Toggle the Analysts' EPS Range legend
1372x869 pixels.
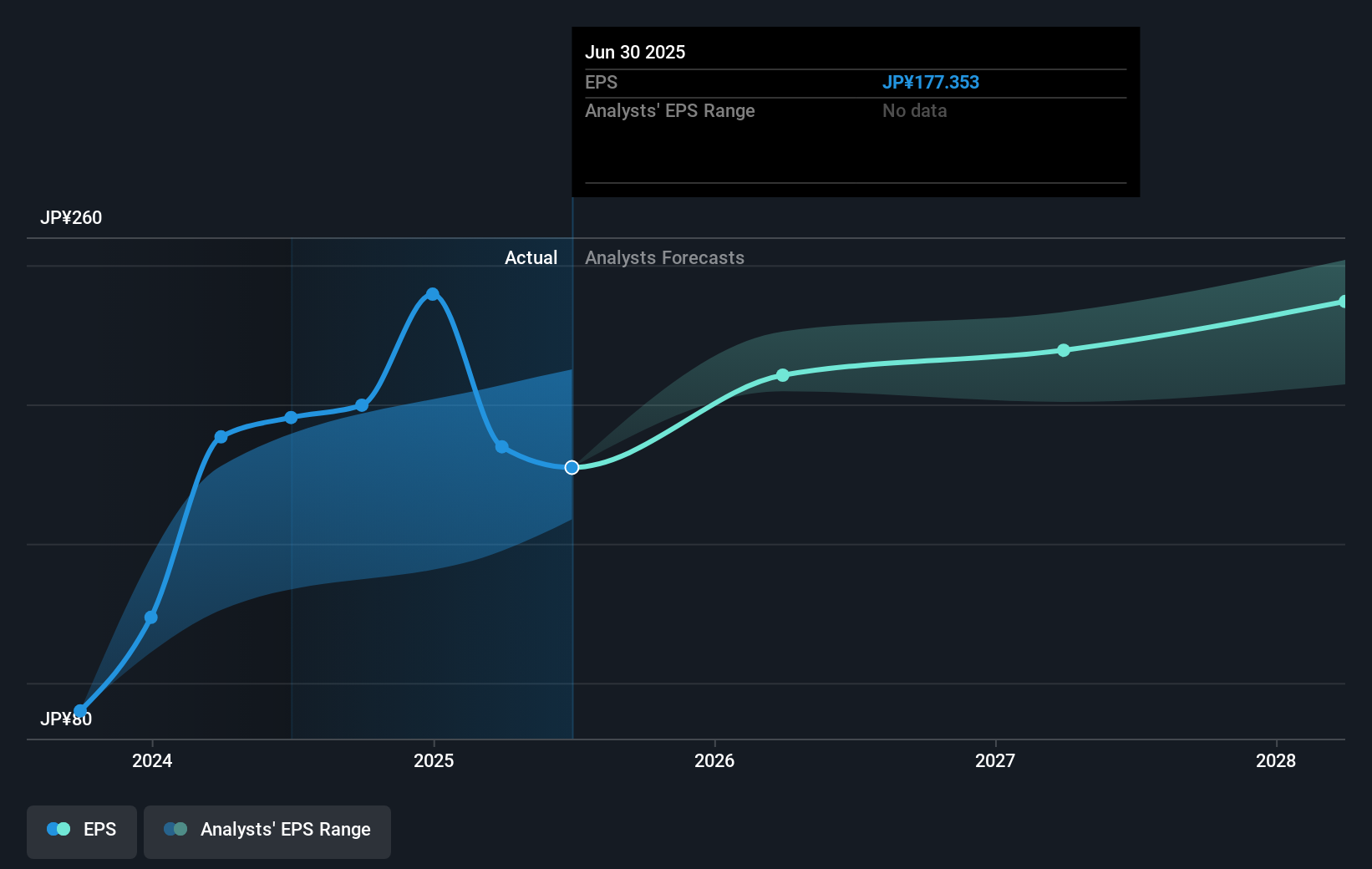point(267,831)
